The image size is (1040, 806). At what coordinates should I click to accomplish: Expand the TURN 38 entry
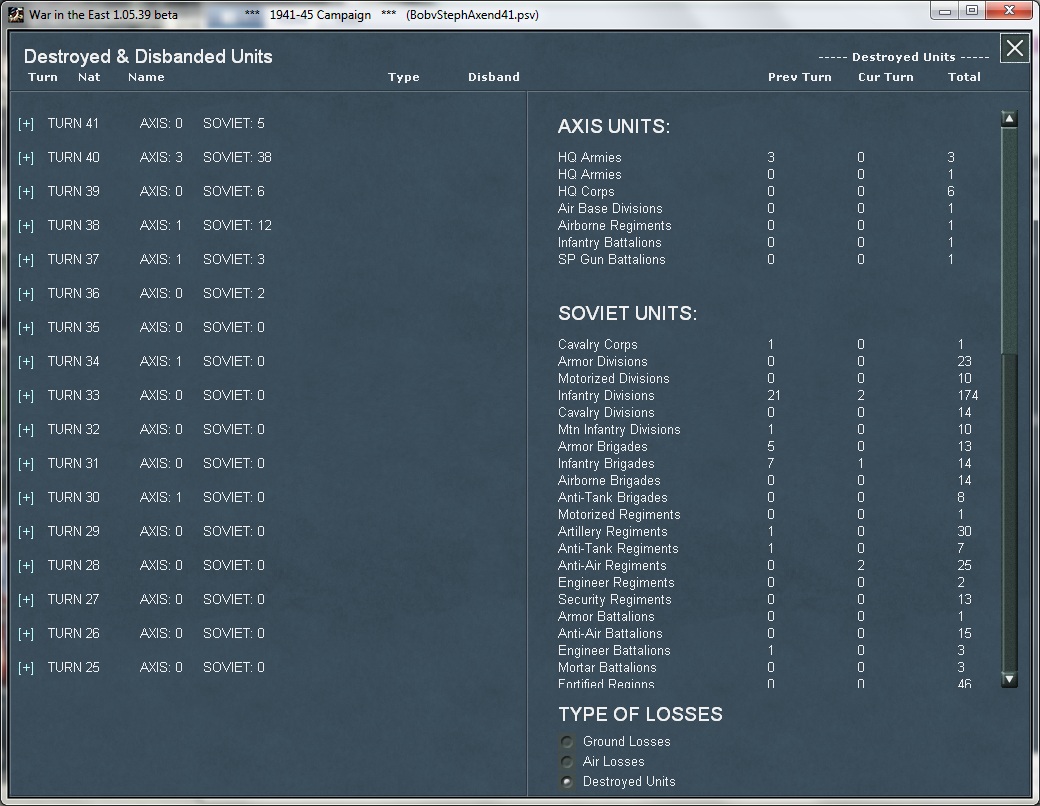click(x=26, y=226)
